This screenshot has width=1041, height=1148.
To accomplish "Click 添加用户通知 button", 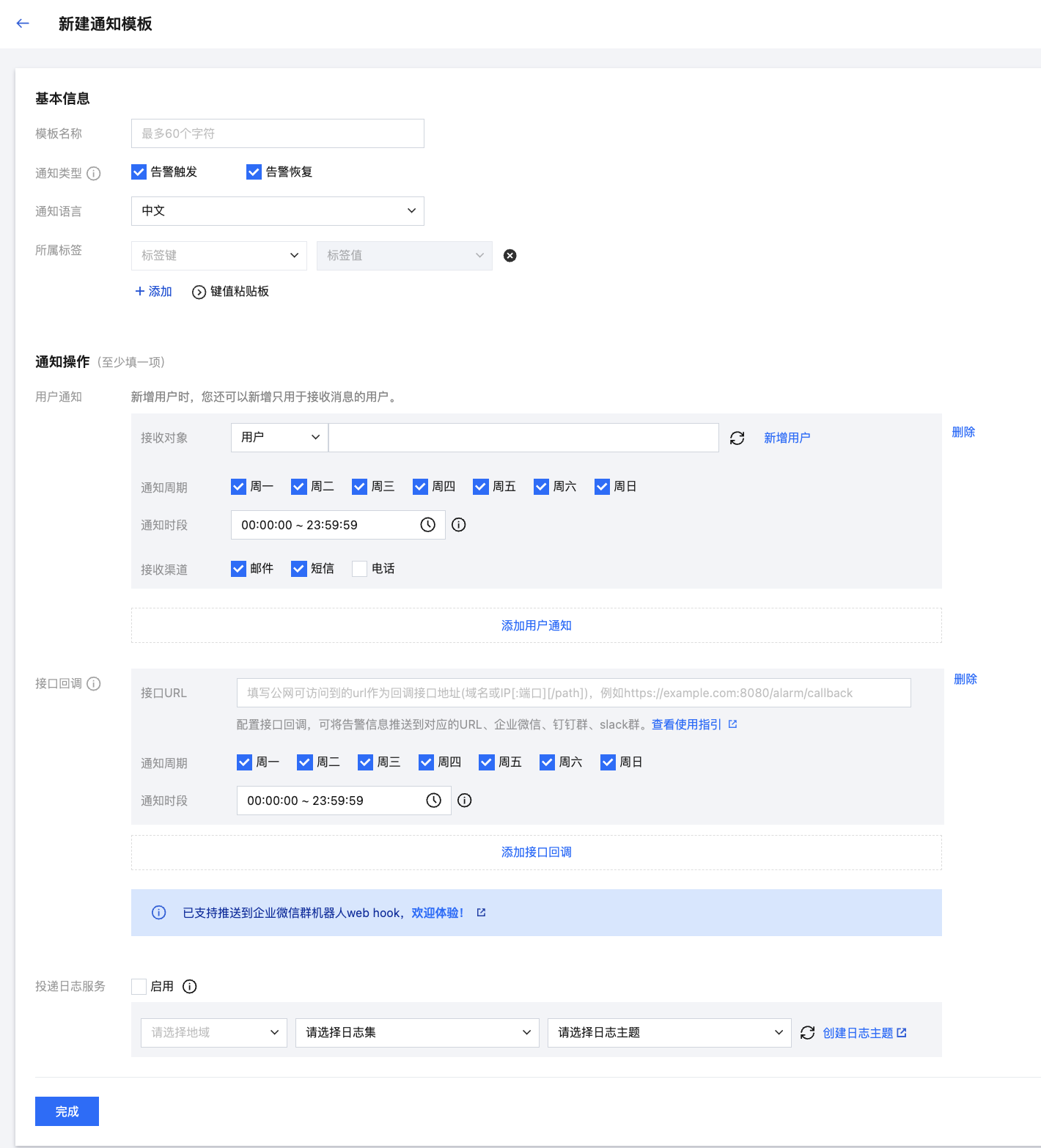I will tap(537, 625).
